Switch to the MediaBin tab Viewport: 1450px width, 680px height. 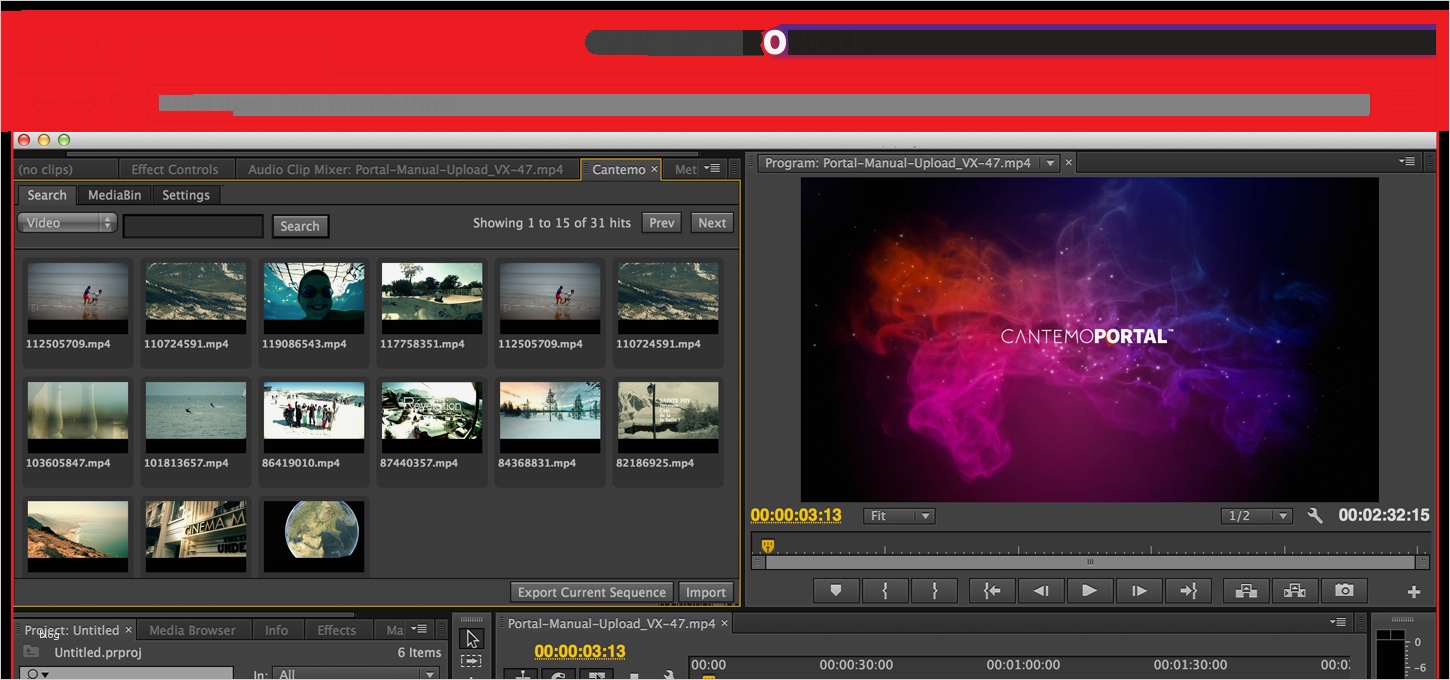(x=114, y=195)
